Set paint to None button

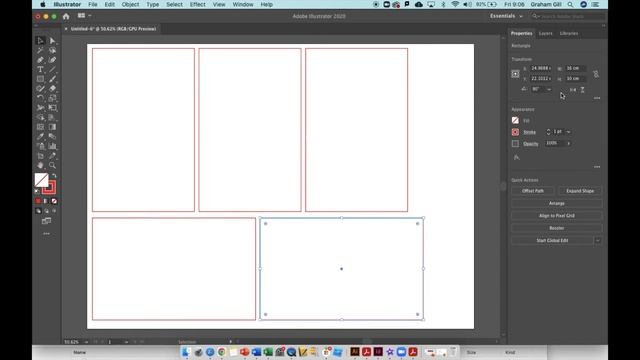[x=54, y=201]
